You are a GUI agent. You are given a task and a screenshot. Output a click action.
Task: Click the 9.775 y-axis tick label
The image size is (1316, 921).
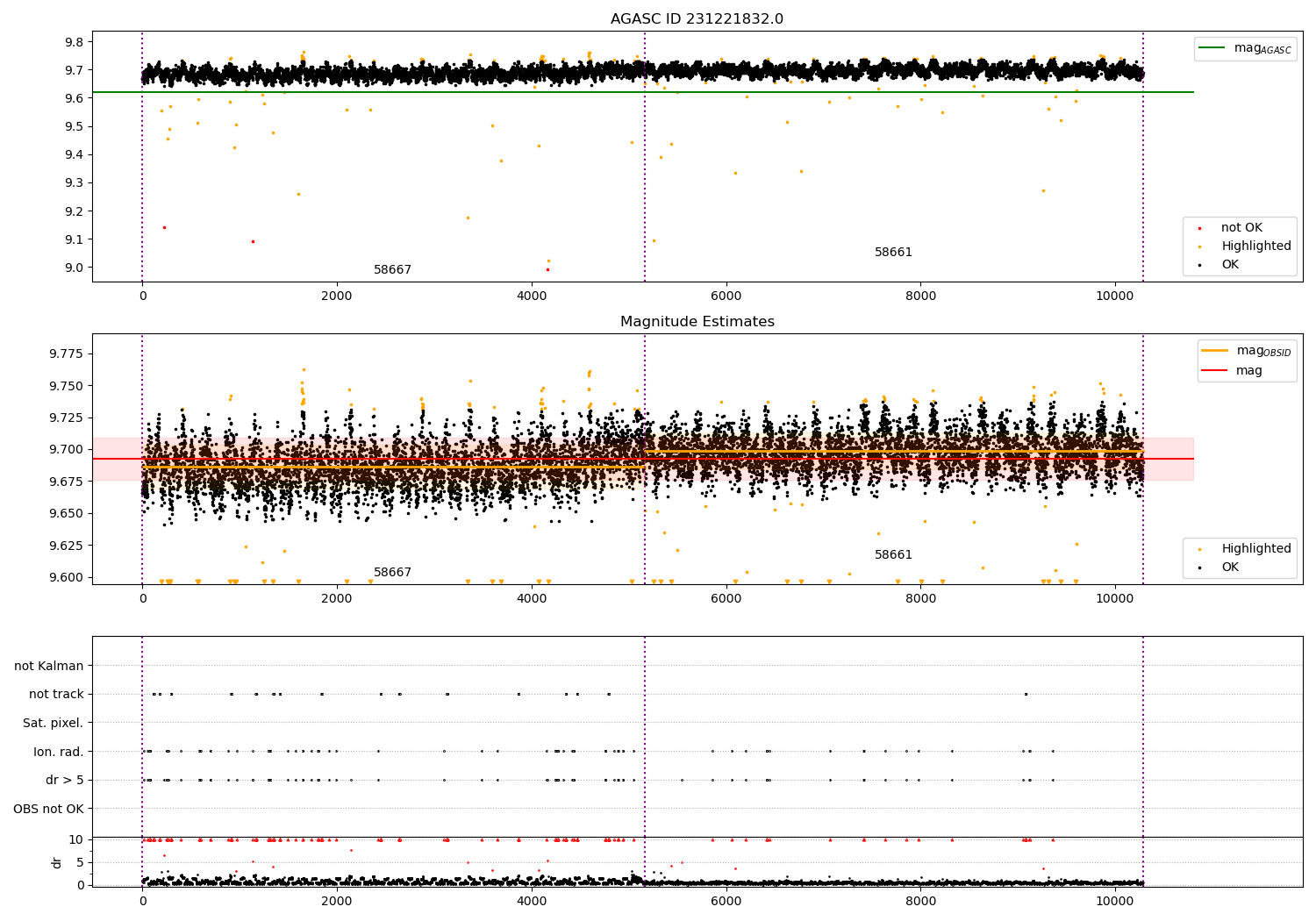pos(68,353)
